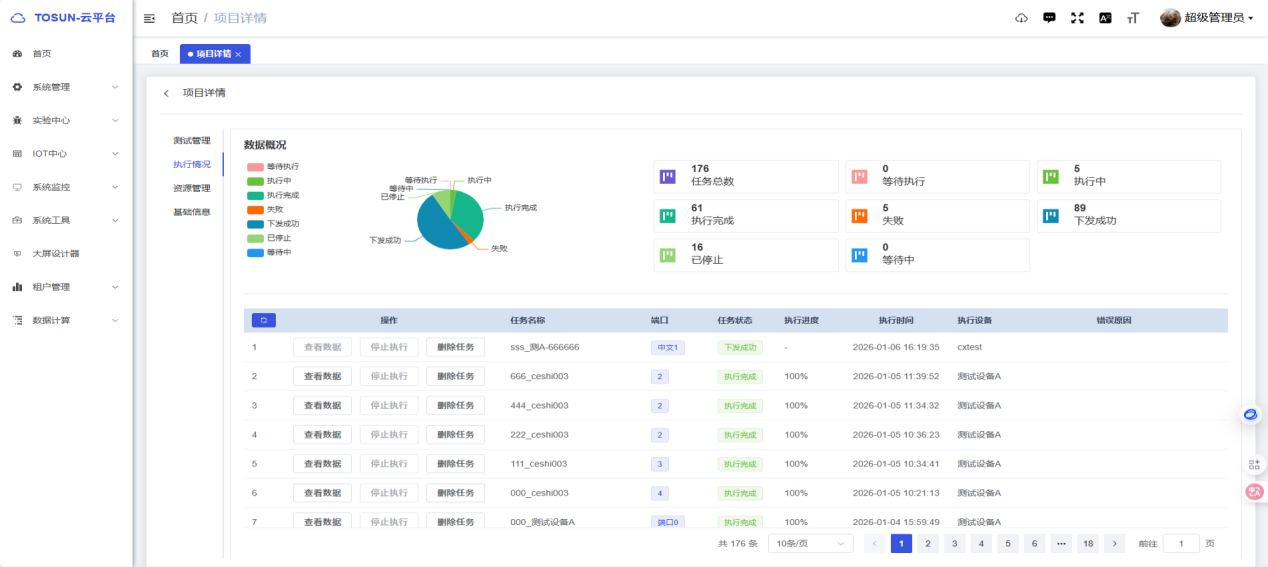Click the orange 失败 legend color swatch

point(255,210)
